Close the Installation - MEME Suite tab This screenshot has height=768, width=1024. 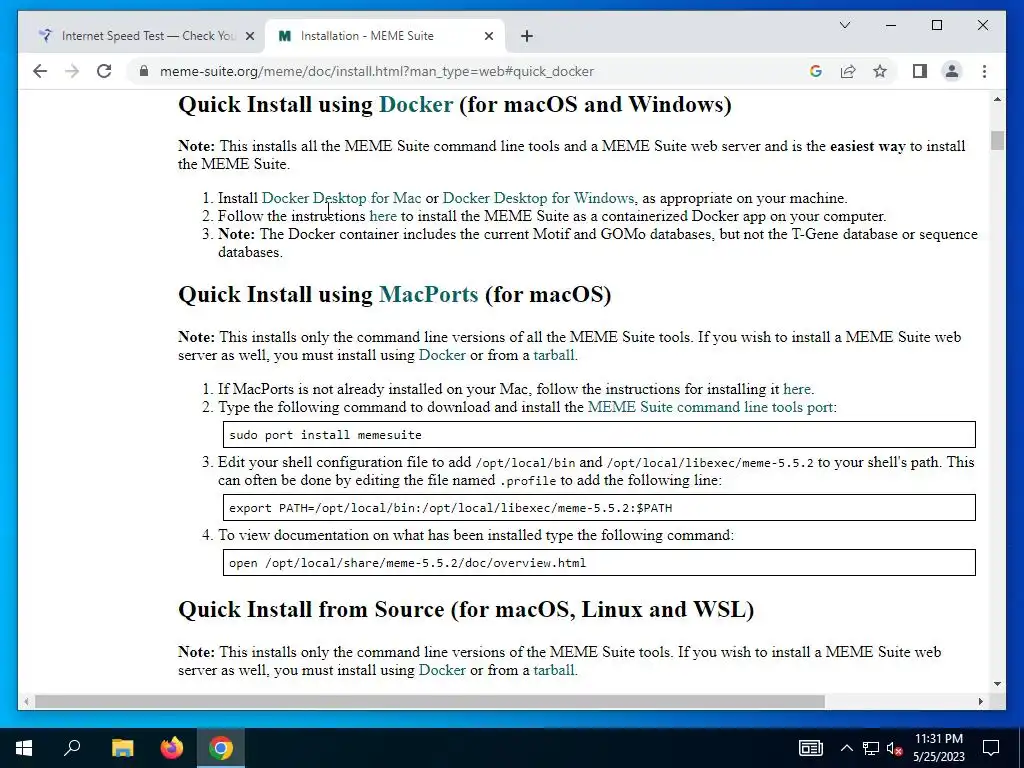point(488,36)
